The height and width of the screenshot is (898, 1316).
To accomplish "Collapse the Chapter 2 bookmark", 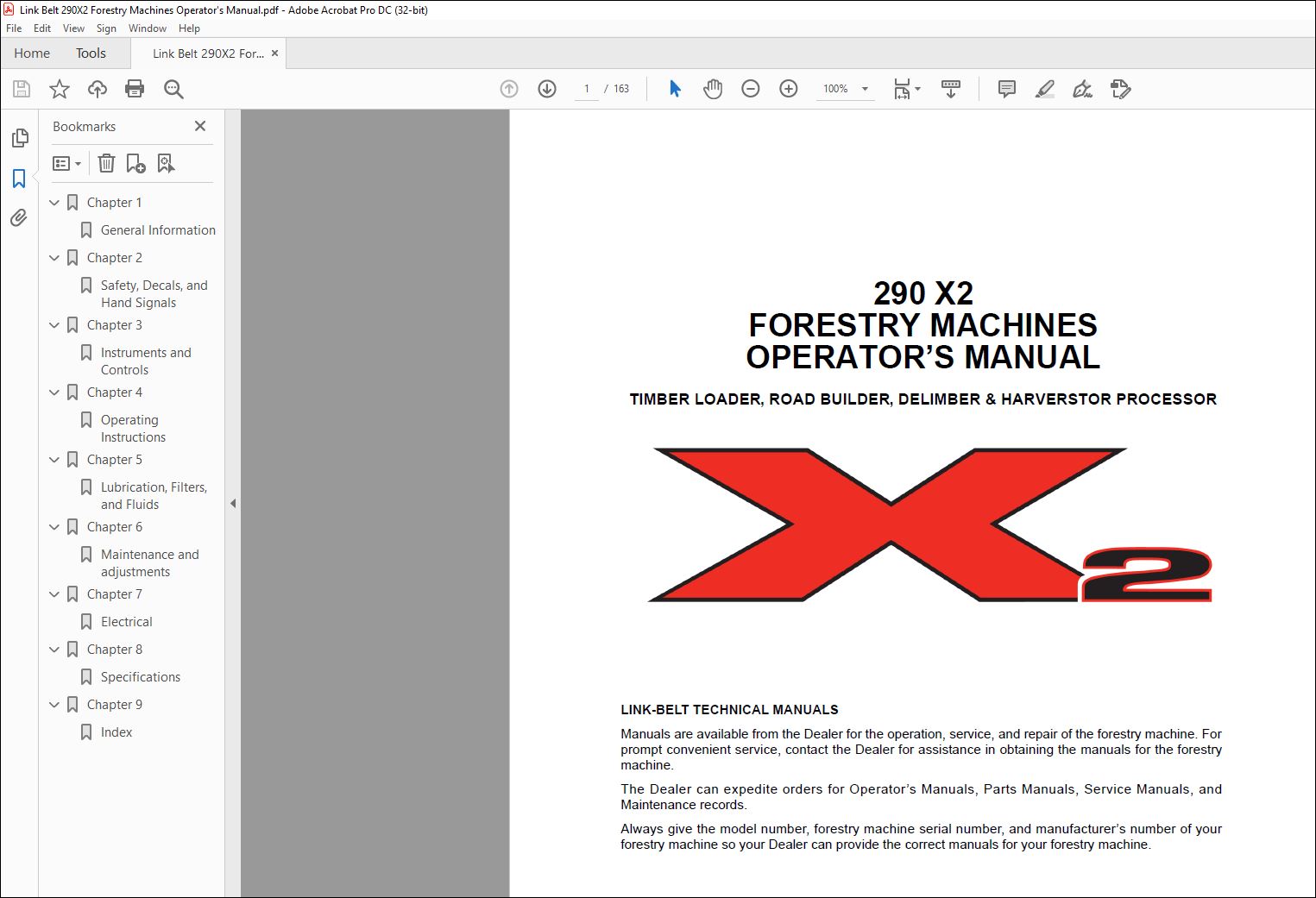I will (54, 258).
